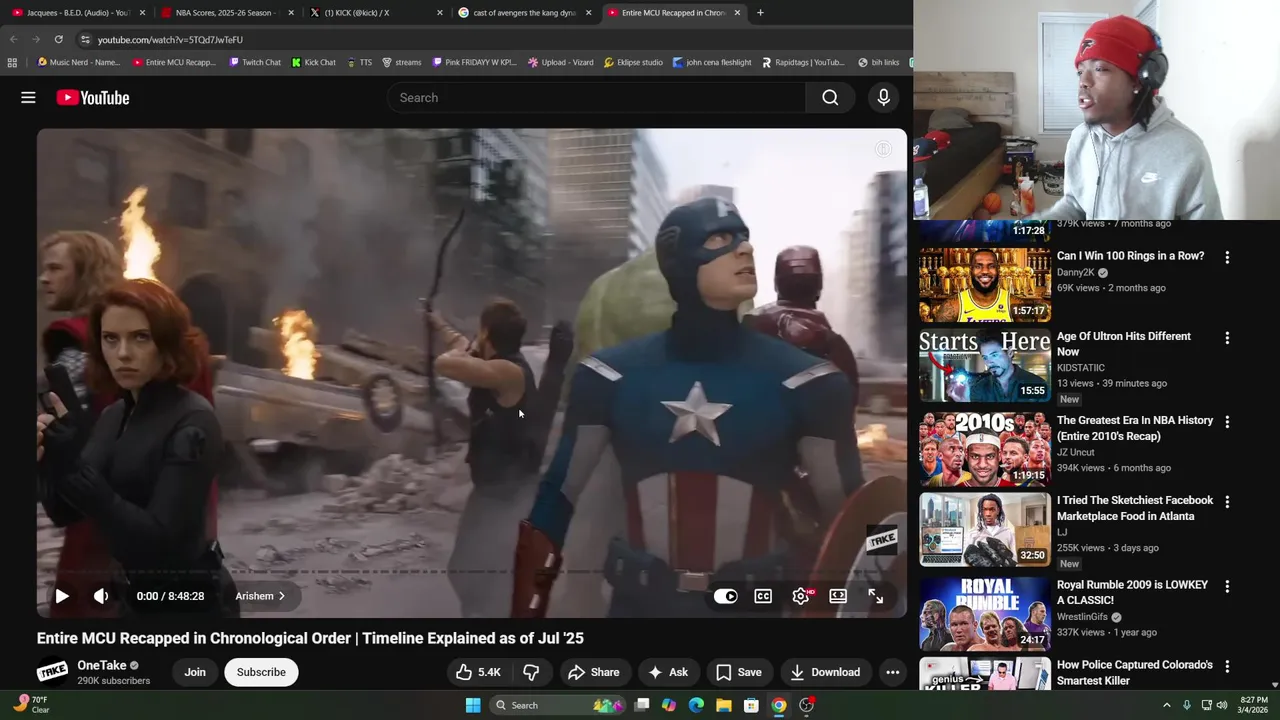Open Greatest Era In NBA History title
This screenshot has height=720, width=1280.
pyautogui.click(x=1135, y=428)
